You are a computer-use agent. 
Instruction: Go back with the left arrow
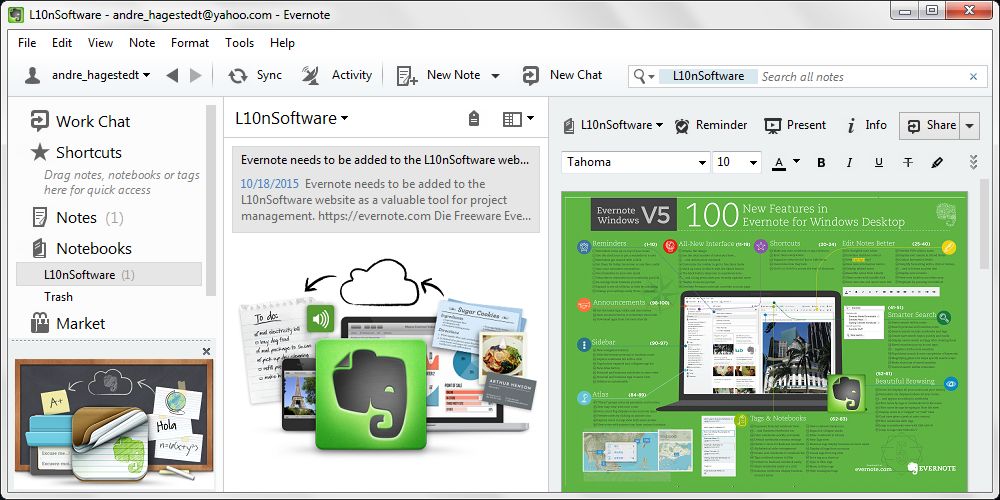click(x=172, y=75)
